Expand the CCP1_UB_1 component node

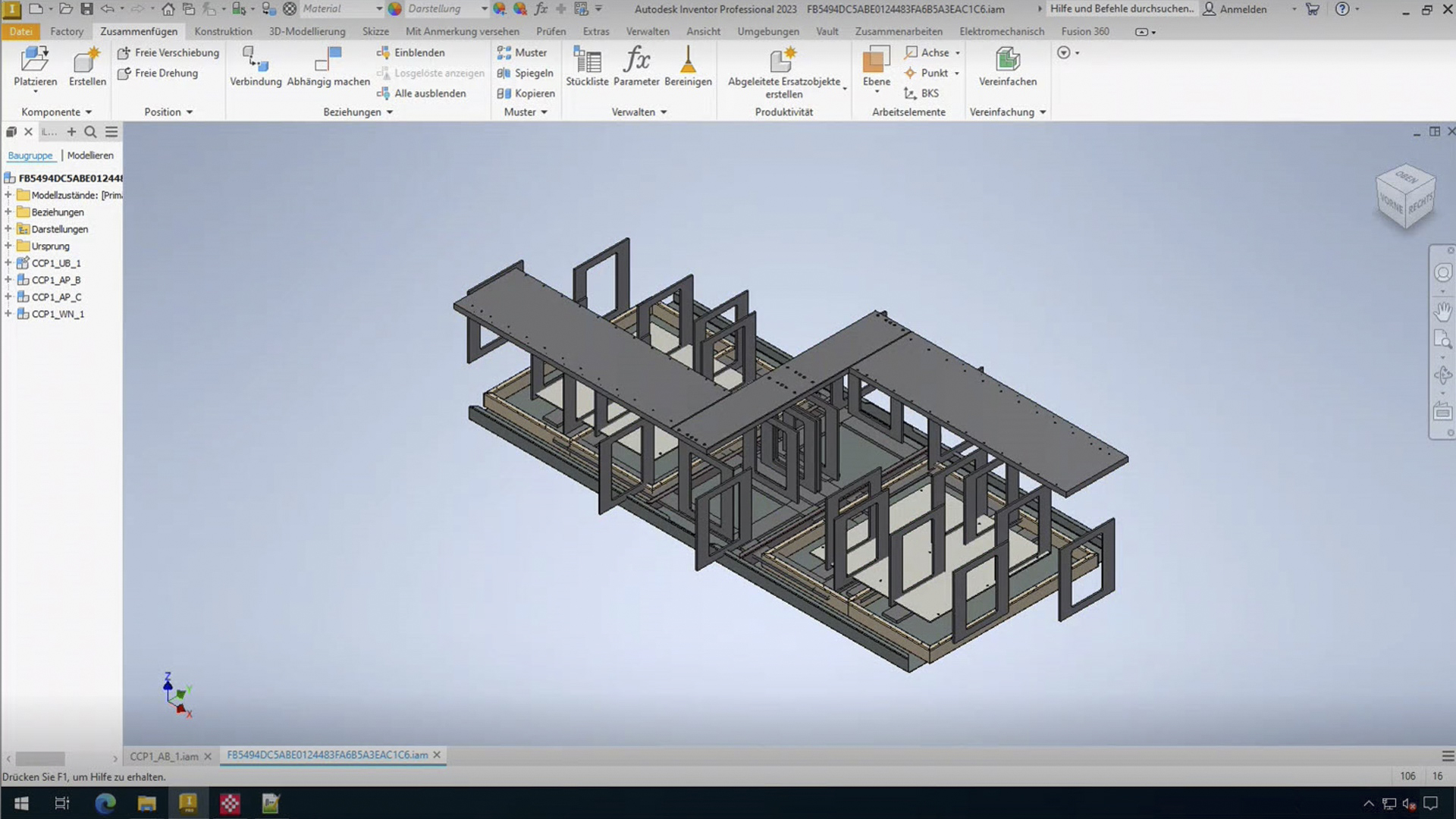pyautogui.click(x=8, y=262)
